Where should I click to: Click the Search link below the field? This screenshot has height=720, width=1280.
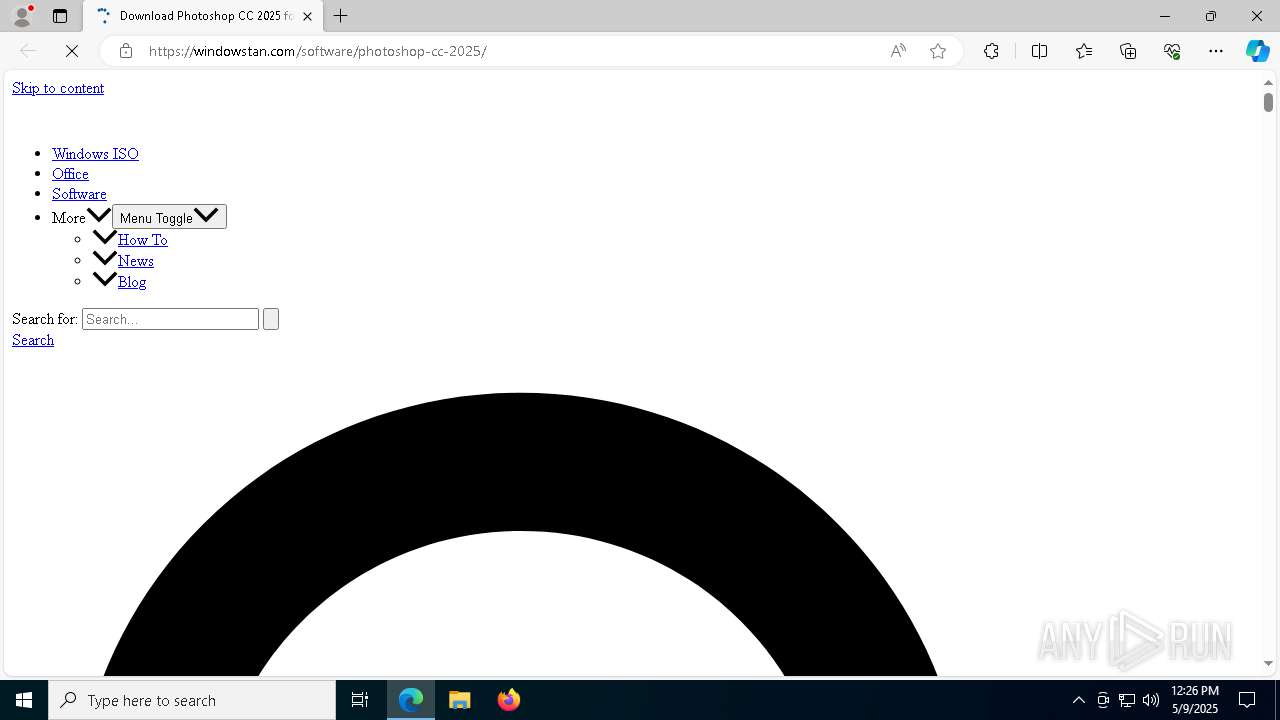point(33,340)
